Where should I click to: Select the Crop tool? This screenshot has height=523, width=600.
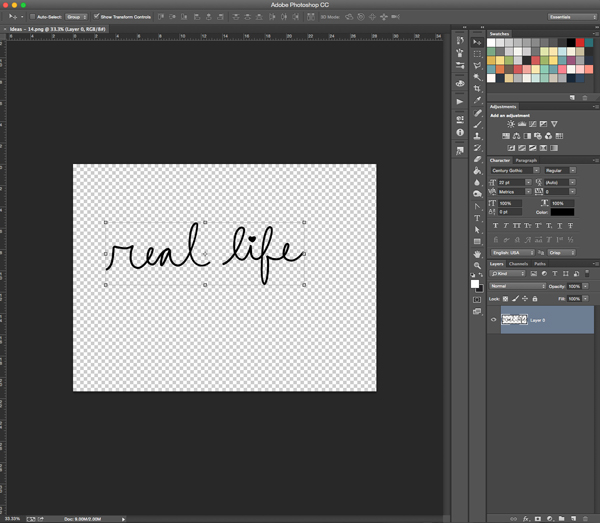[478, 89]
